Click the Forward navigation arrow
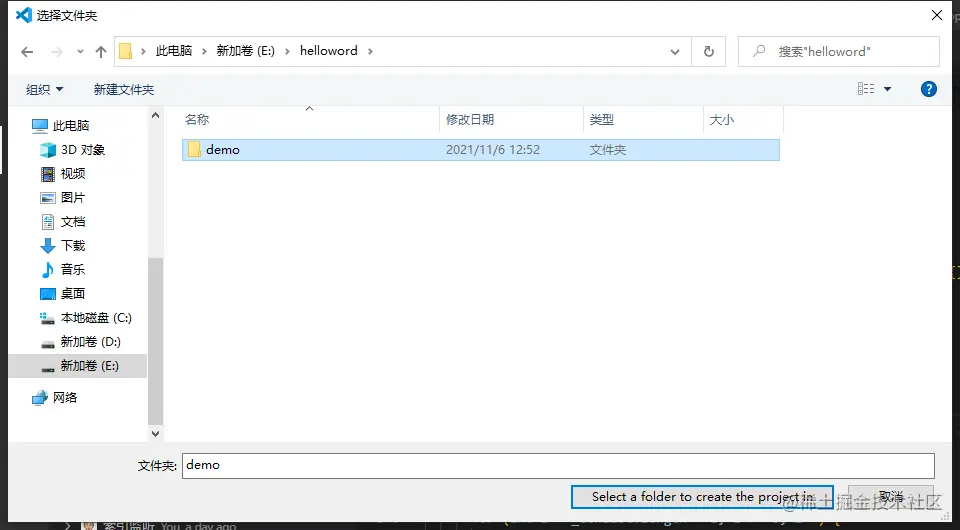The width and height of the screenshot is (960, 530). coord(57,52)
